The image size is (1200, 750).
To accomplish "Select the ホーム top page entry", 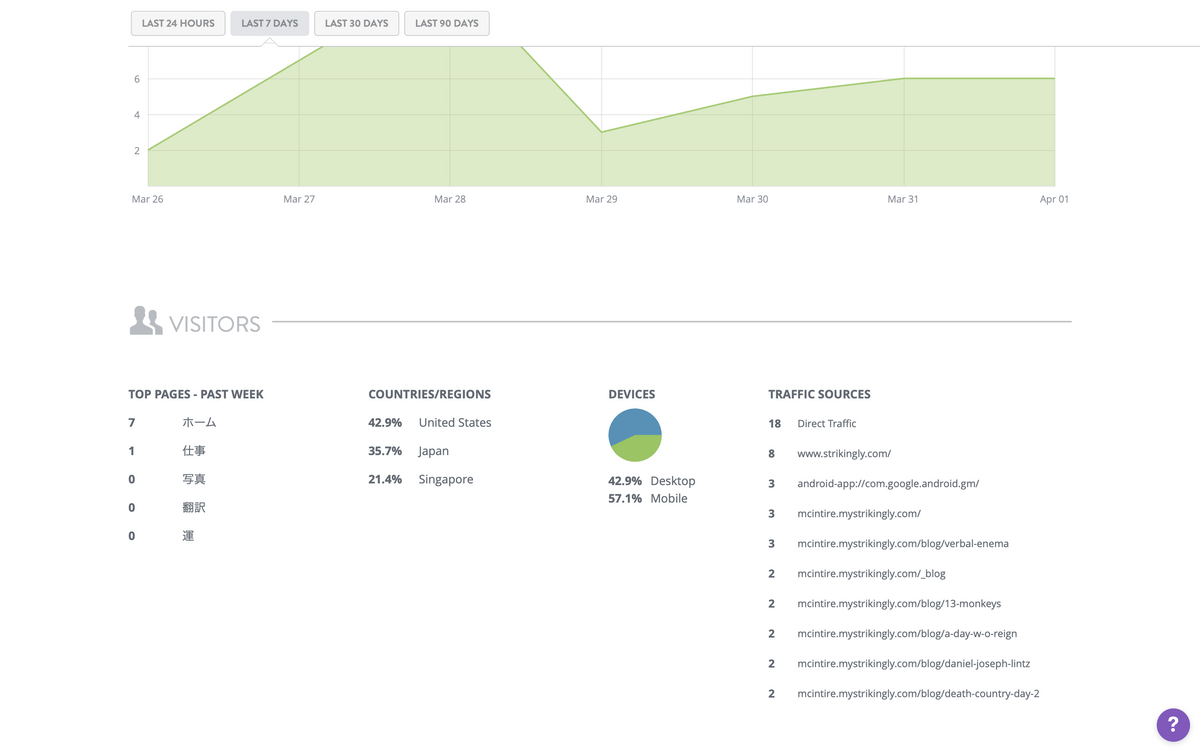I will pyautogui.click(x=199, y=423).
